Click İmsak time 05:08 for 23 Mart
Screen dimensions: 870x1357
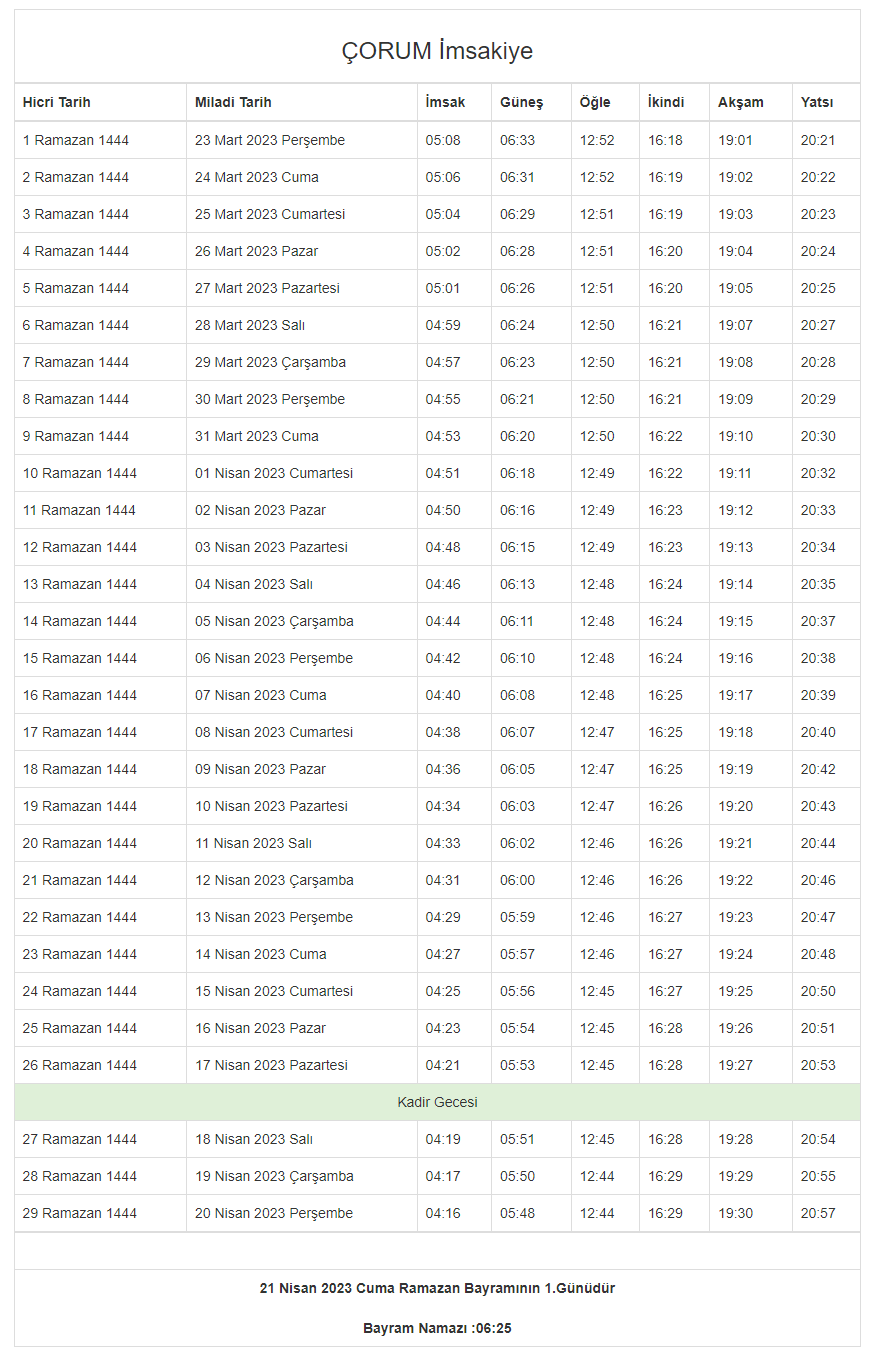click(443, 140)
